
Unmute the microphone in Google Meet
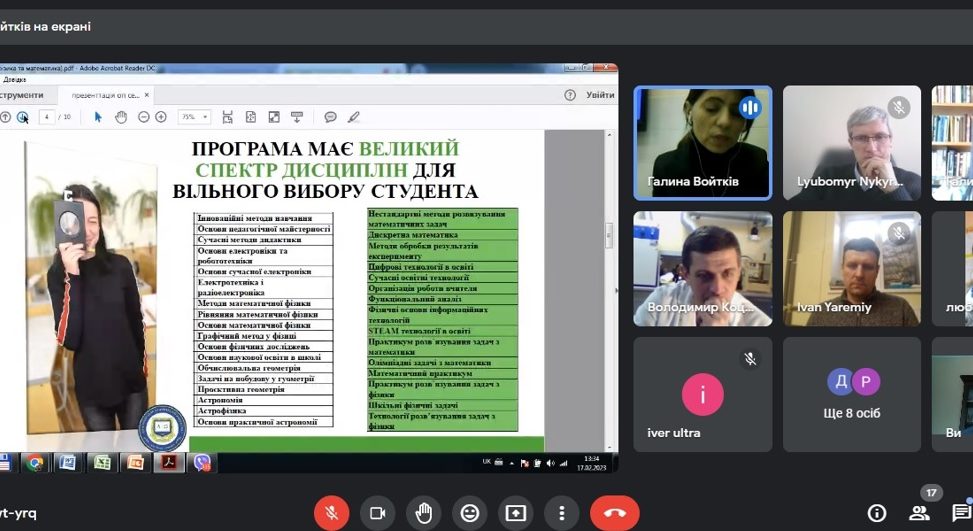331,513
